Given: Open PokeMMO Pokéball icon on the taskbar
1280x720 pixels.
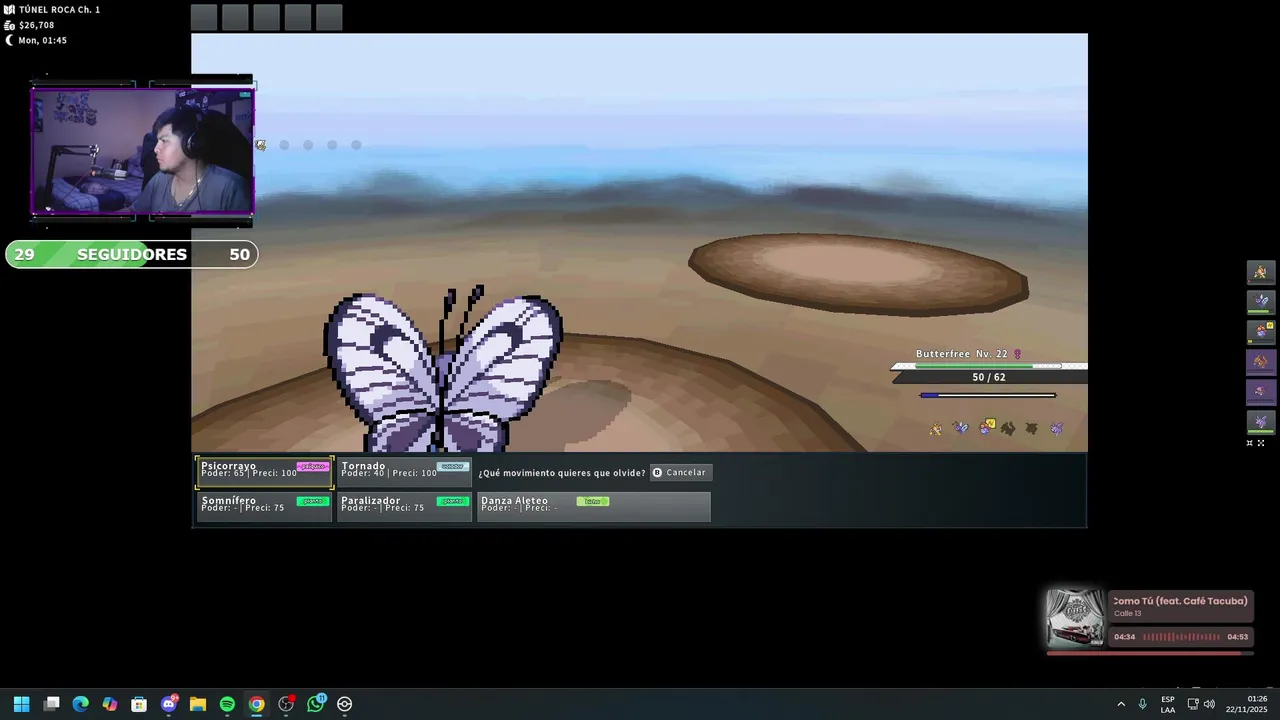Looking at the screenshot, I should click(345, 704).
